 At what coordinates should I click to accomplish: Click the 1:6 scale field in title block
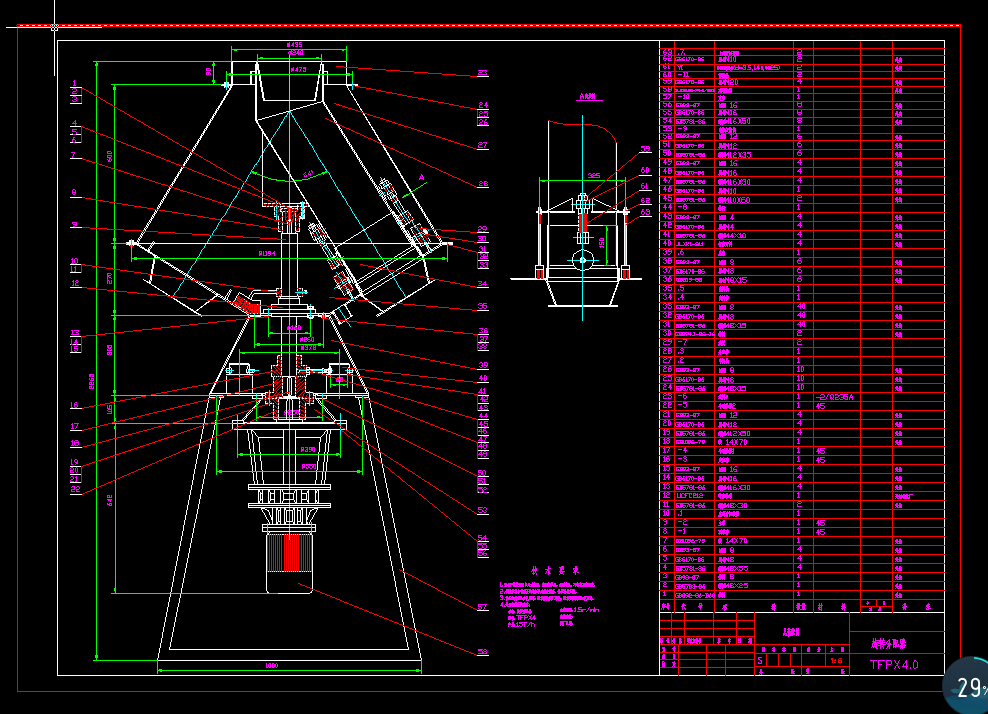[x=837, y=660]
